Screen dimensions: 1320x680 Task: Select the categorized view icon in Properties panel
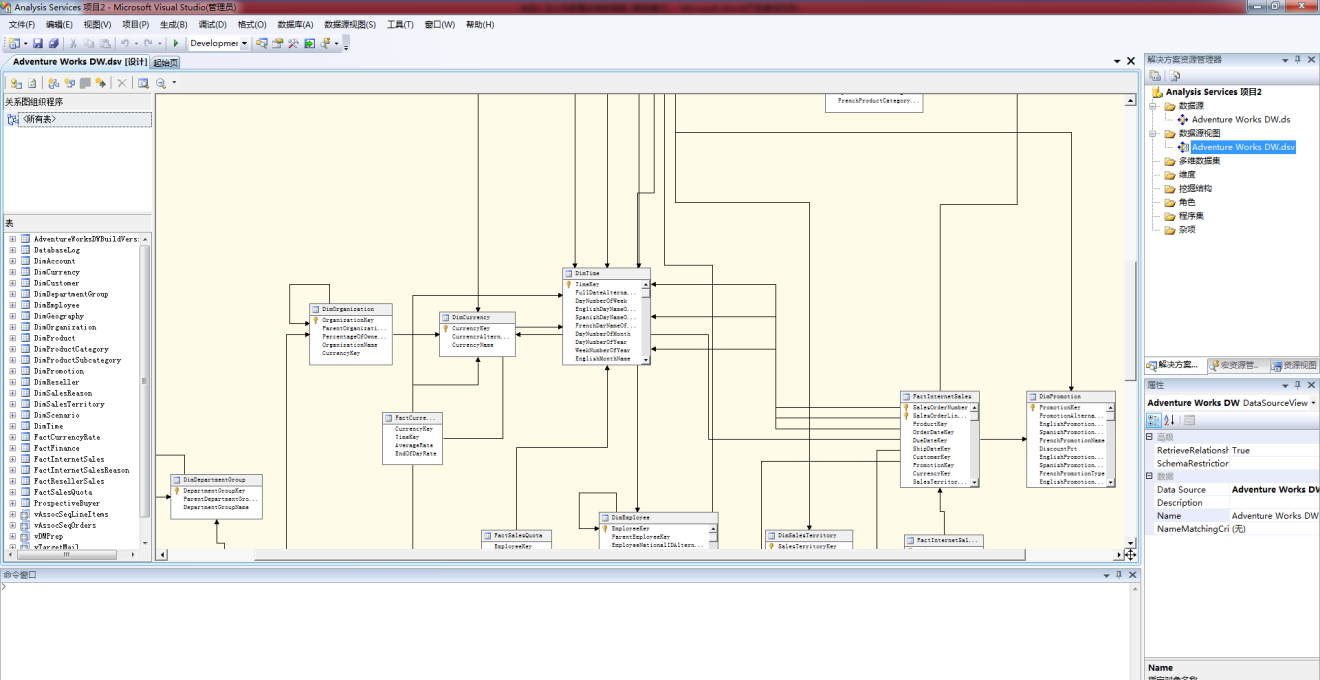point(1153,419)
